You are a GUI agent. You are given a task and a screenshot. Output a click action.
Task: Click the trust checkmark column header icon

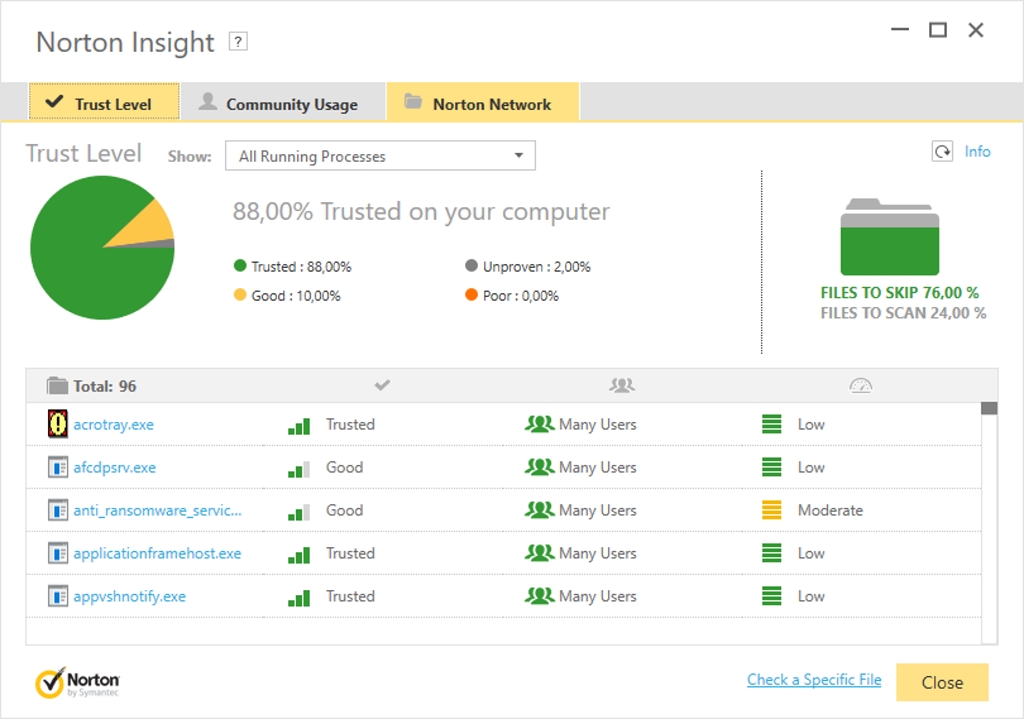382,385
